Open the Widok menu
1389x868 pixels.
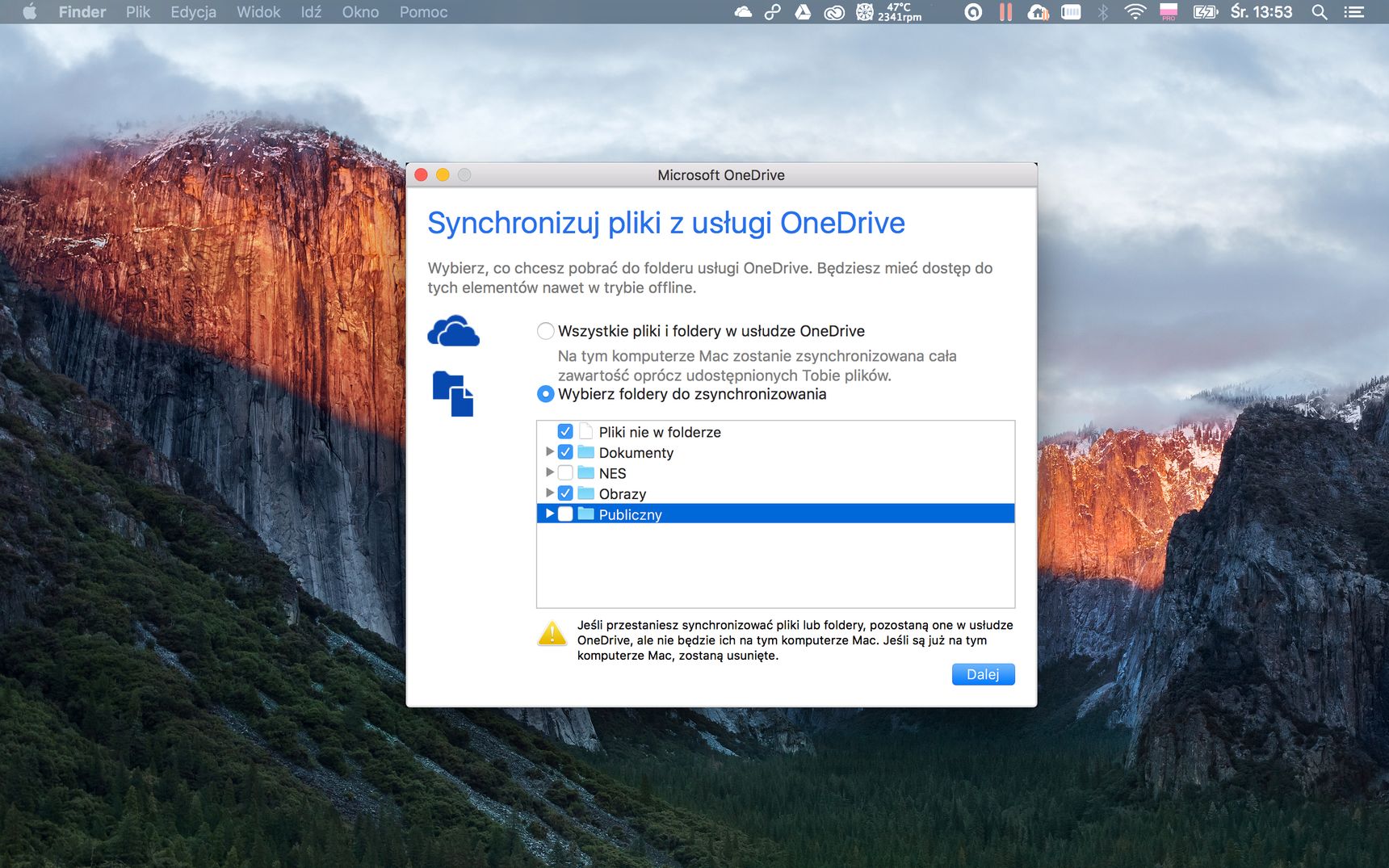click(258, 12)
